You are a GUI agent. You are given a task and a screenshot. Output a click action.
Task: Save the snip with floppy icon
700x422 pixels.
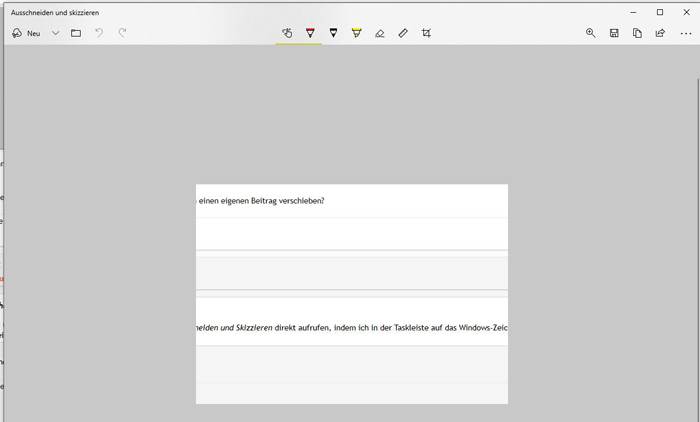tap(614, 33)
